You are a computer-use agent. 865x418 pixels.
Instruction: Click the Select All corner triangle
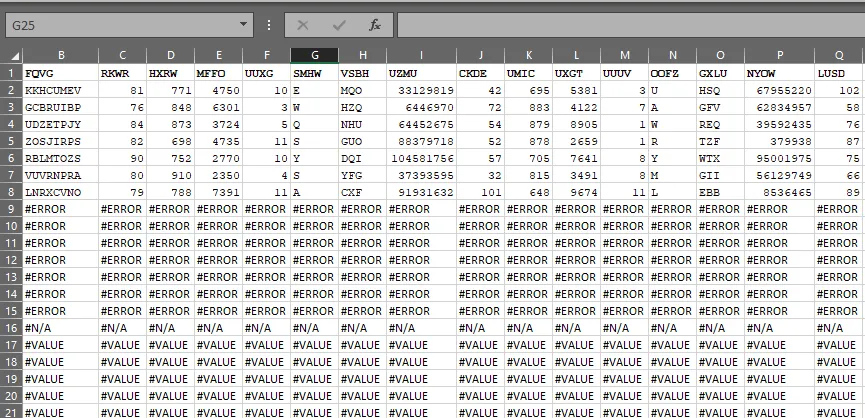tap(15, 55)
